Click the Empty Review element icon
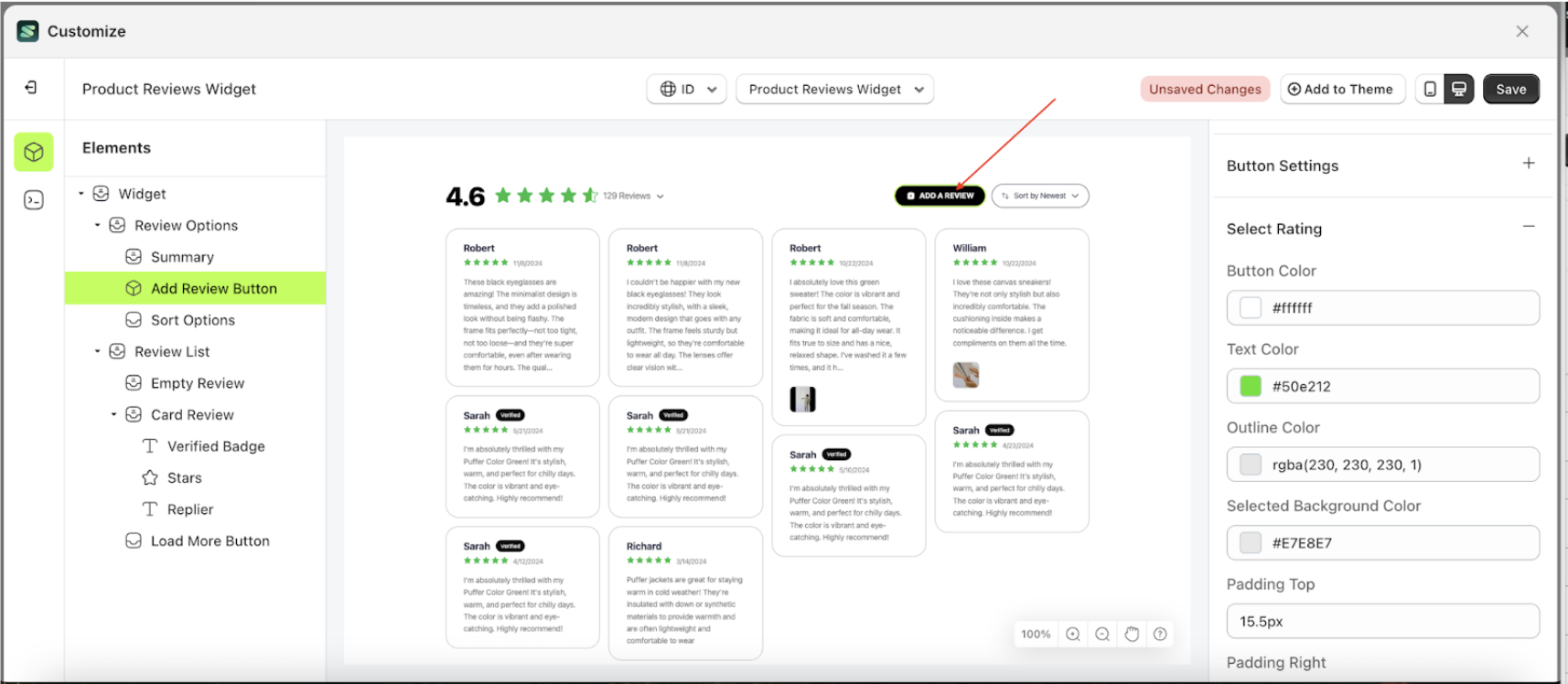The width and height of the screenshot is (1568, 684). pos(134,383)
